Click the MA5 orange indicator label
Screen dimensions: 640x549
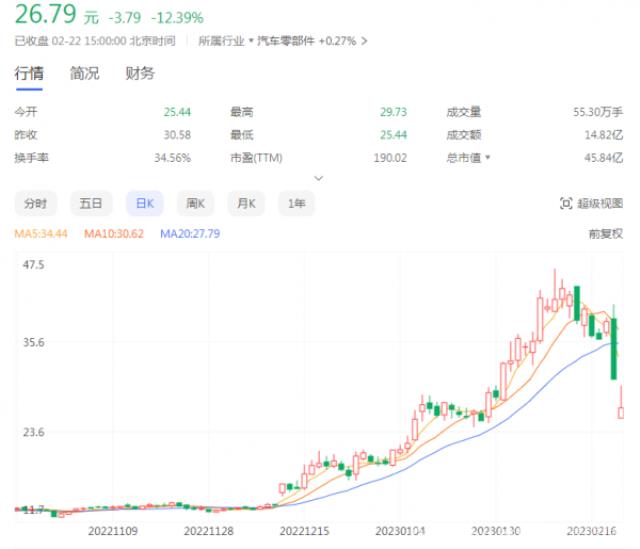click(x=41, y=234)
